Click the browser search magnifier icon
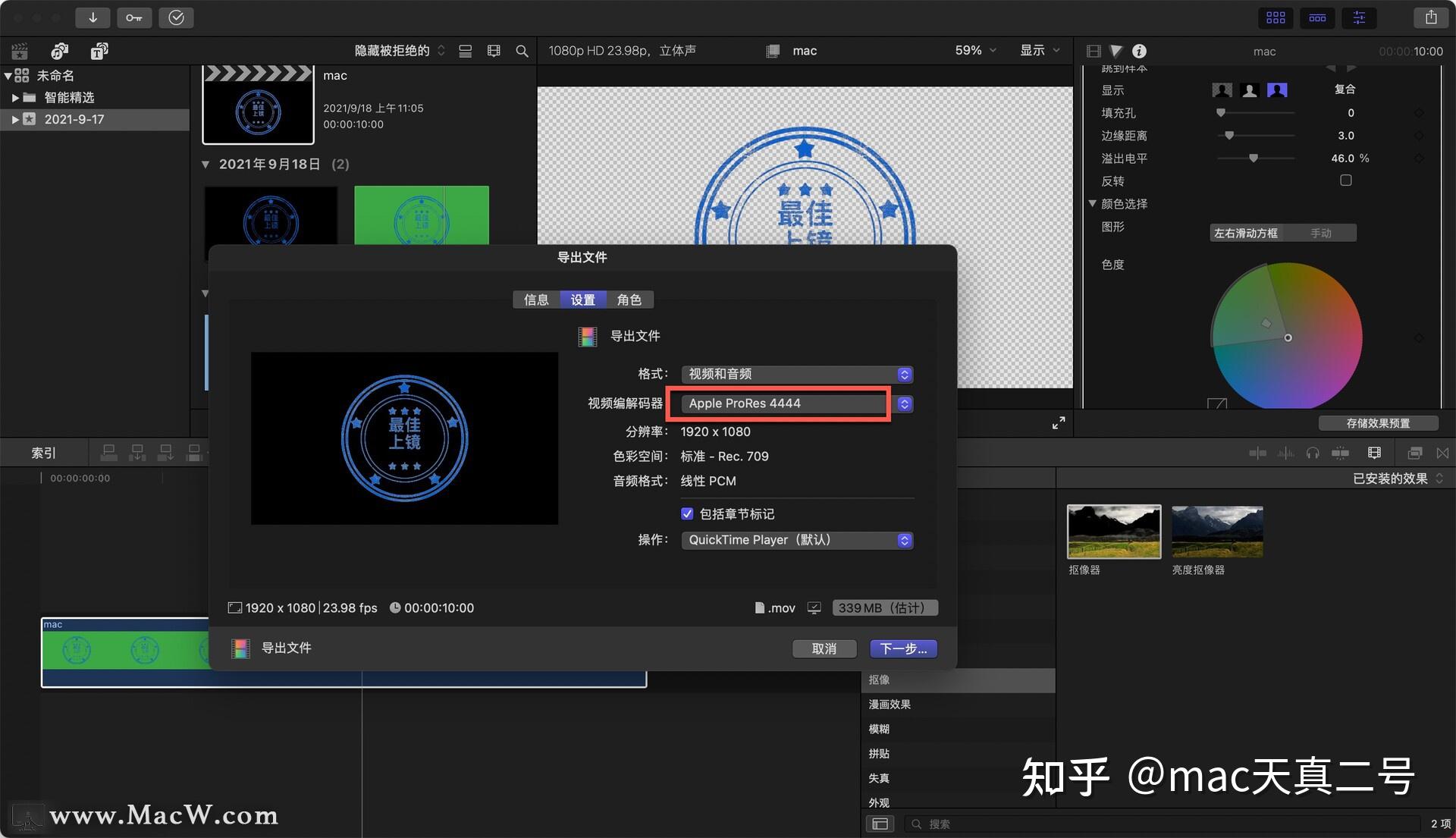The width and height of the screenshot is (1456, 838). [522, 51]
